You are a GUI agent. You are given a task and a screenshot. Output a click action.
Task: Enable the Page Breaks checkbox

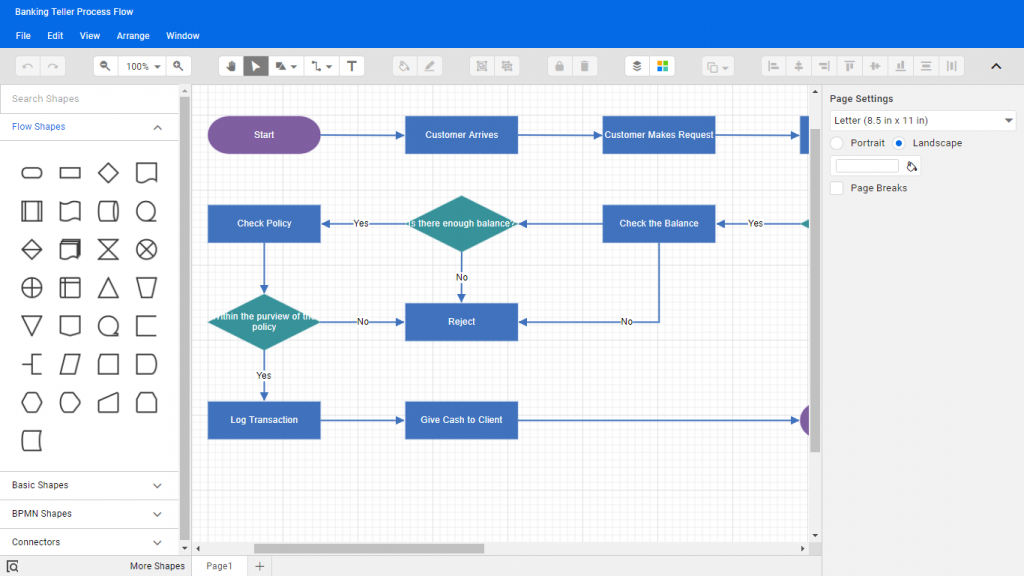coord(837,188)
